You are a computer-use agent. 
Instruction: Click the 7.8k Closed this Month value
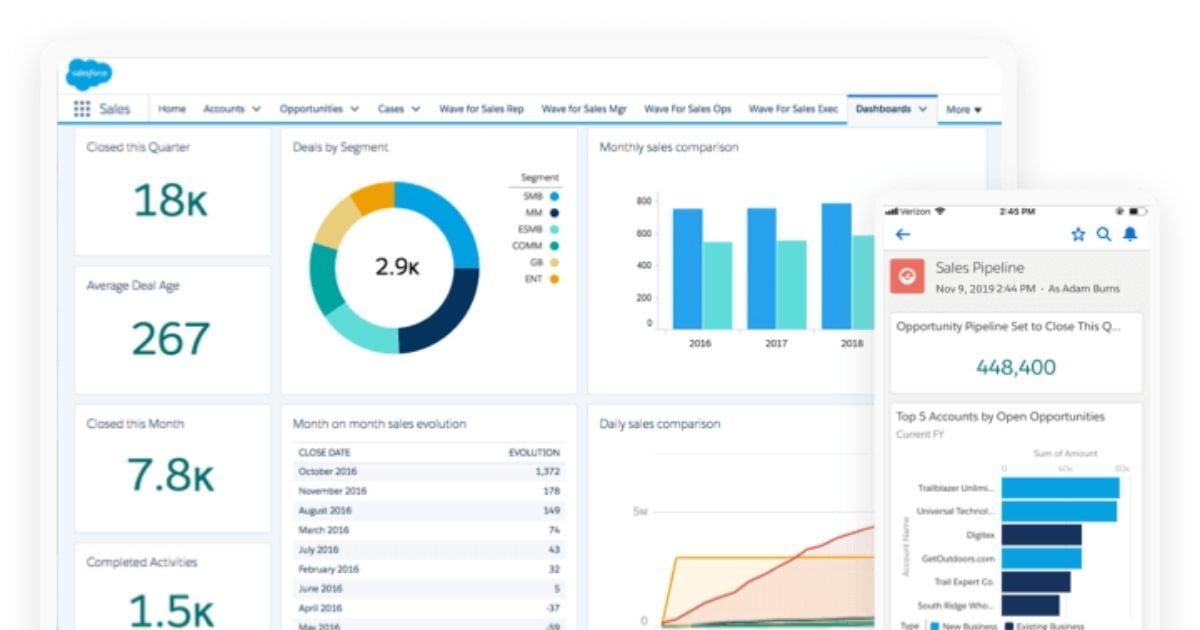click(170, 475)
